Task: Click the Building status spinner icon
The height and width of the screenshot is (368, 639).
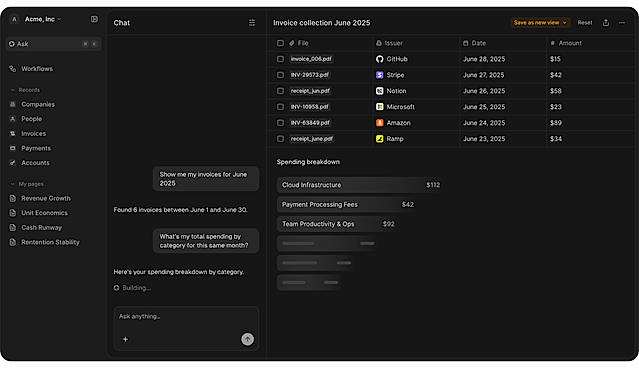Action: coord(117,288)
